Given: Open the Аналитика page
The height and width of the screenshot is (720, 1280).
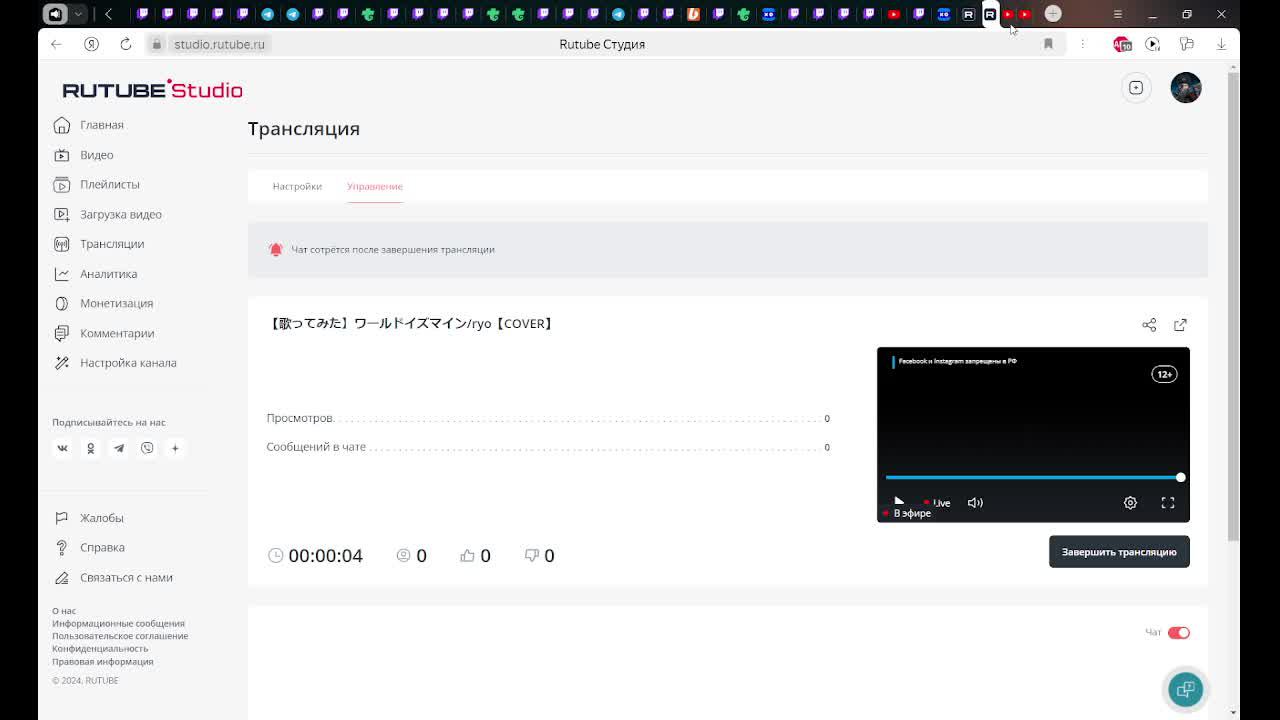Looking at the screenshot, I should [96, 274].
